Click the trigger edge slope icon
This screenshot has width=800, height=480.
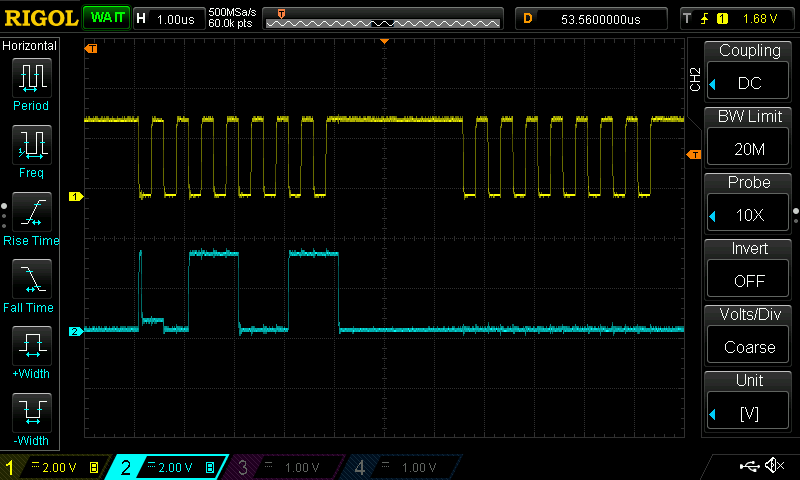point(705,19)
